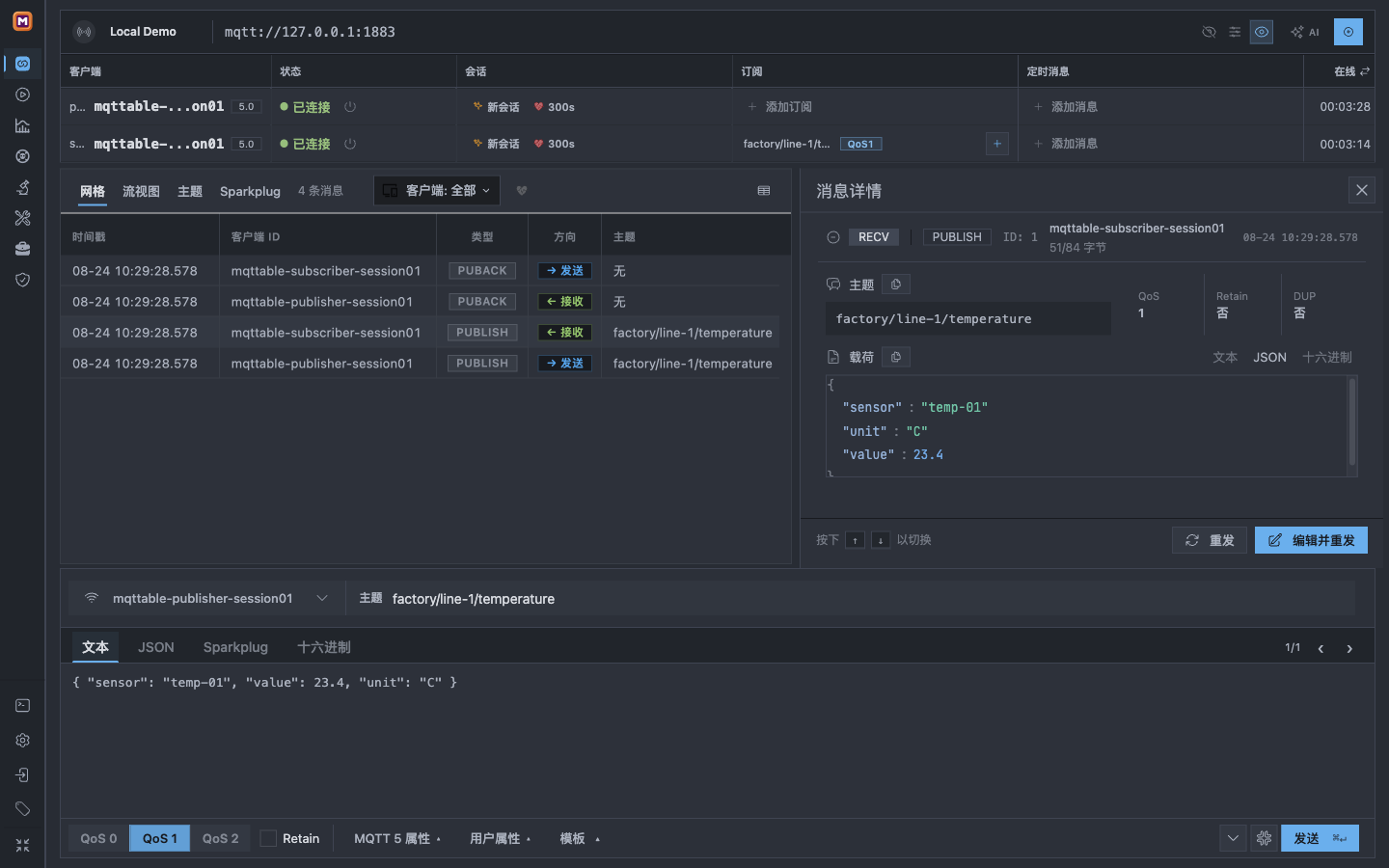Toggle the highlighted eye view button
1389x868 pixels.
tap(1262, 32)
